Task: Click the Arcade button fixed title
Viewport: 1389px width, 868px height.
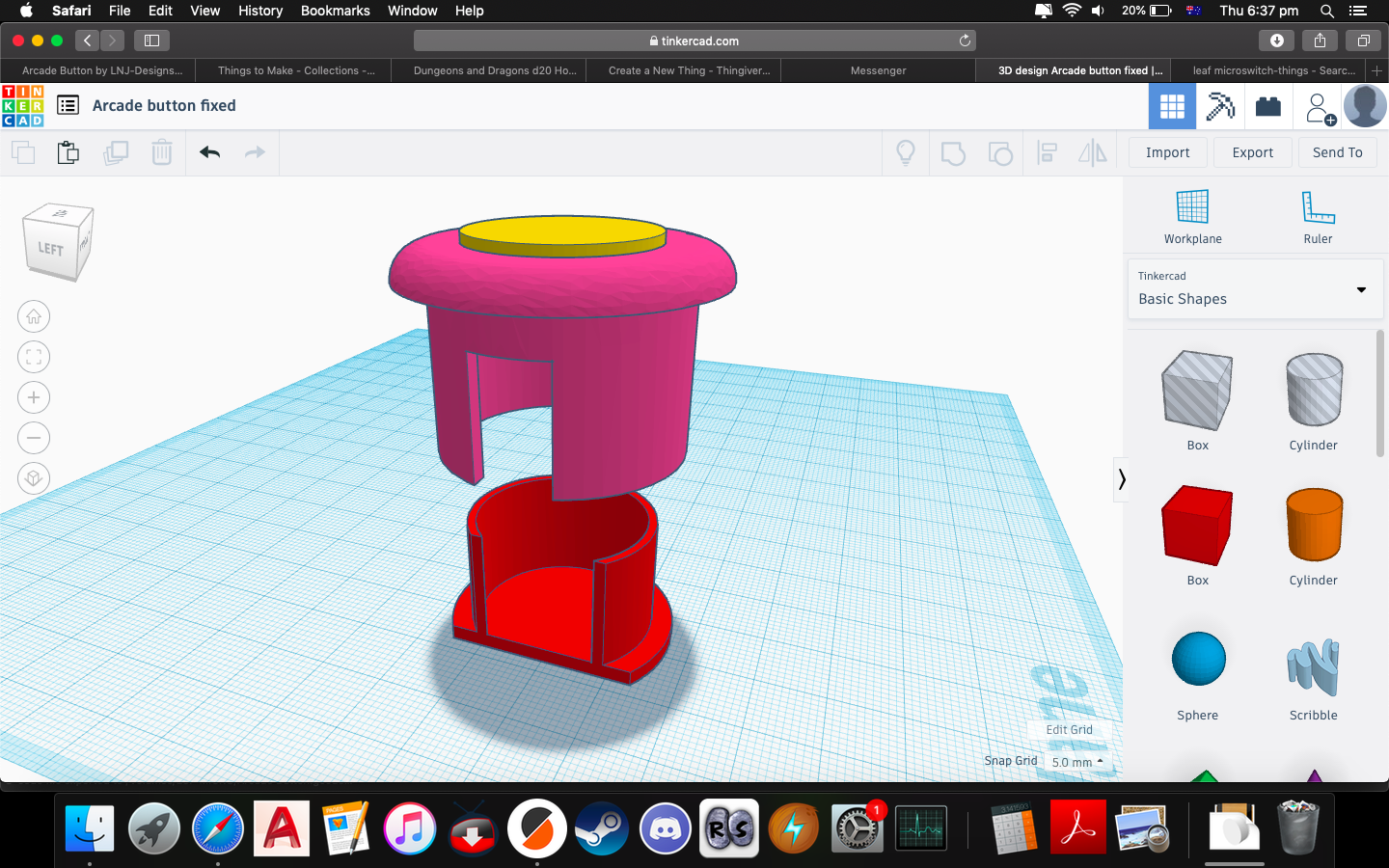Action: pos(164,105)
